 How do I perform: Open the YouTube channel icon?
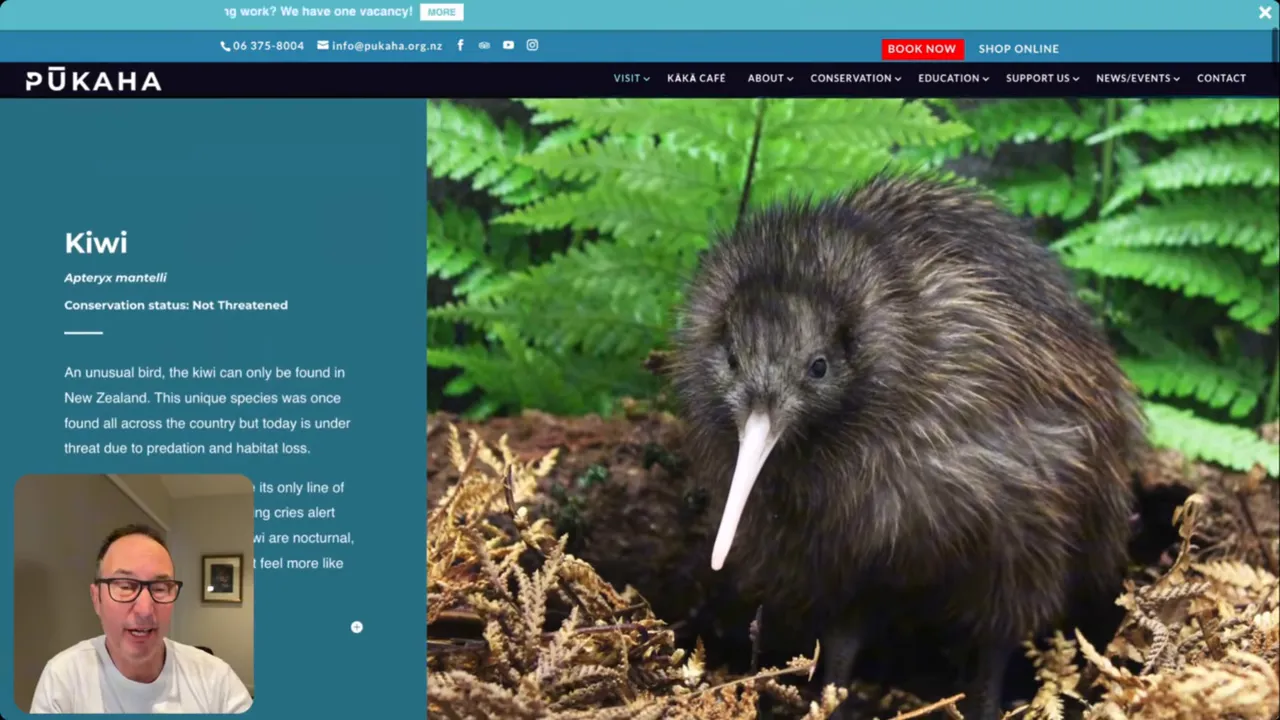(508, 45)
